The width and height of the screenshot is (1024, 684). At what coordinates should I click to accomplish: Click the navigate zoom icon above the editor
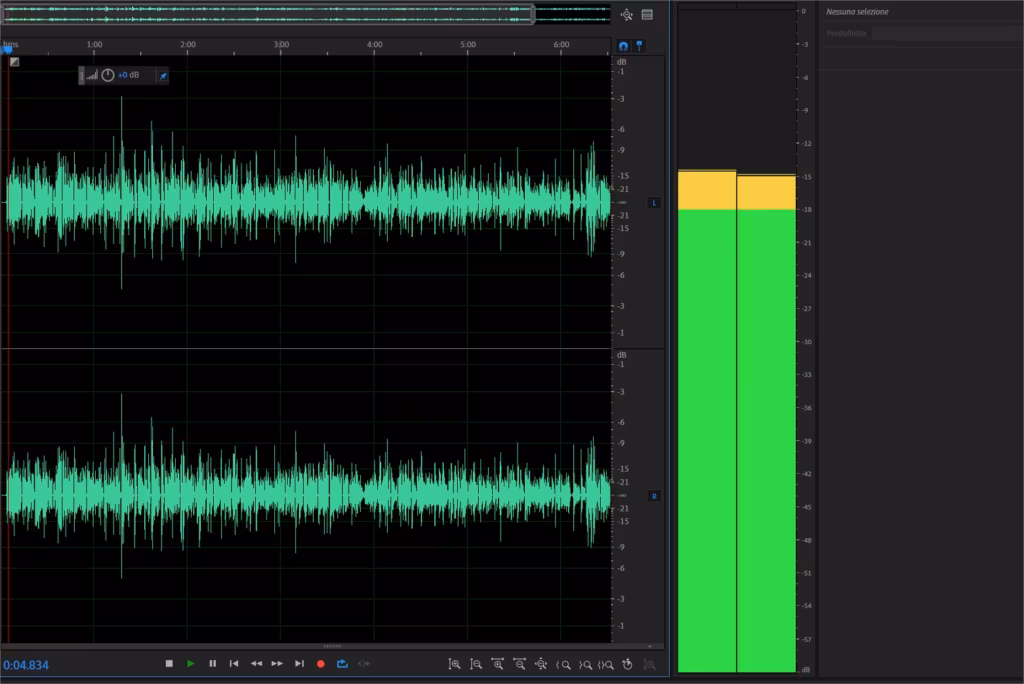coord(627,15)
